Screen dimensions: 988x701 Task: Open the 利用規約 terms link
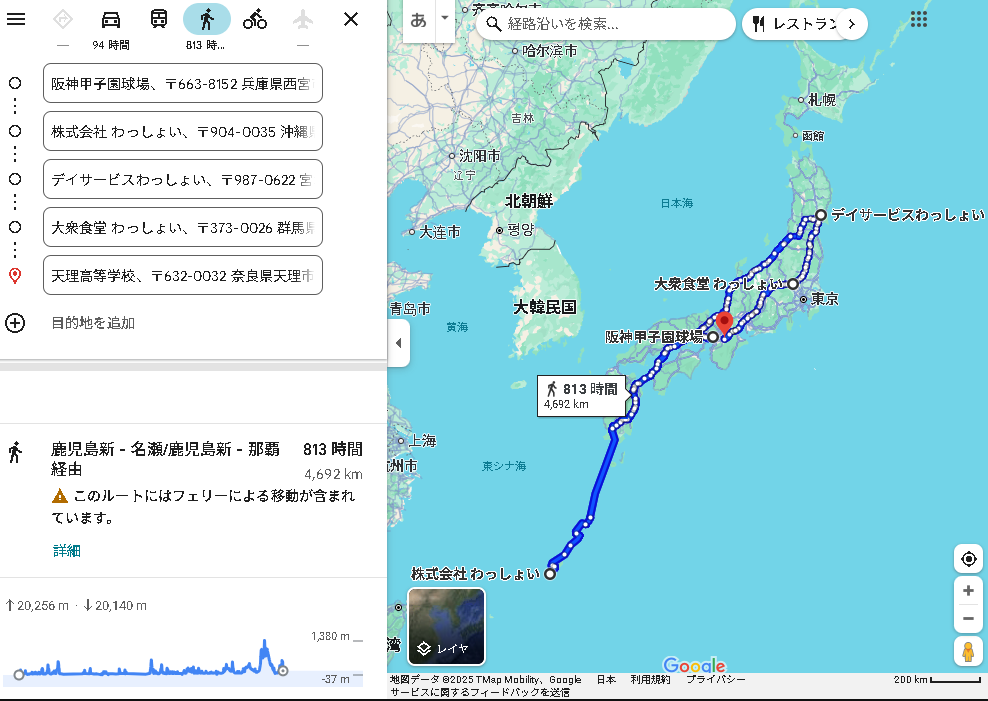[x=650, y=680]
